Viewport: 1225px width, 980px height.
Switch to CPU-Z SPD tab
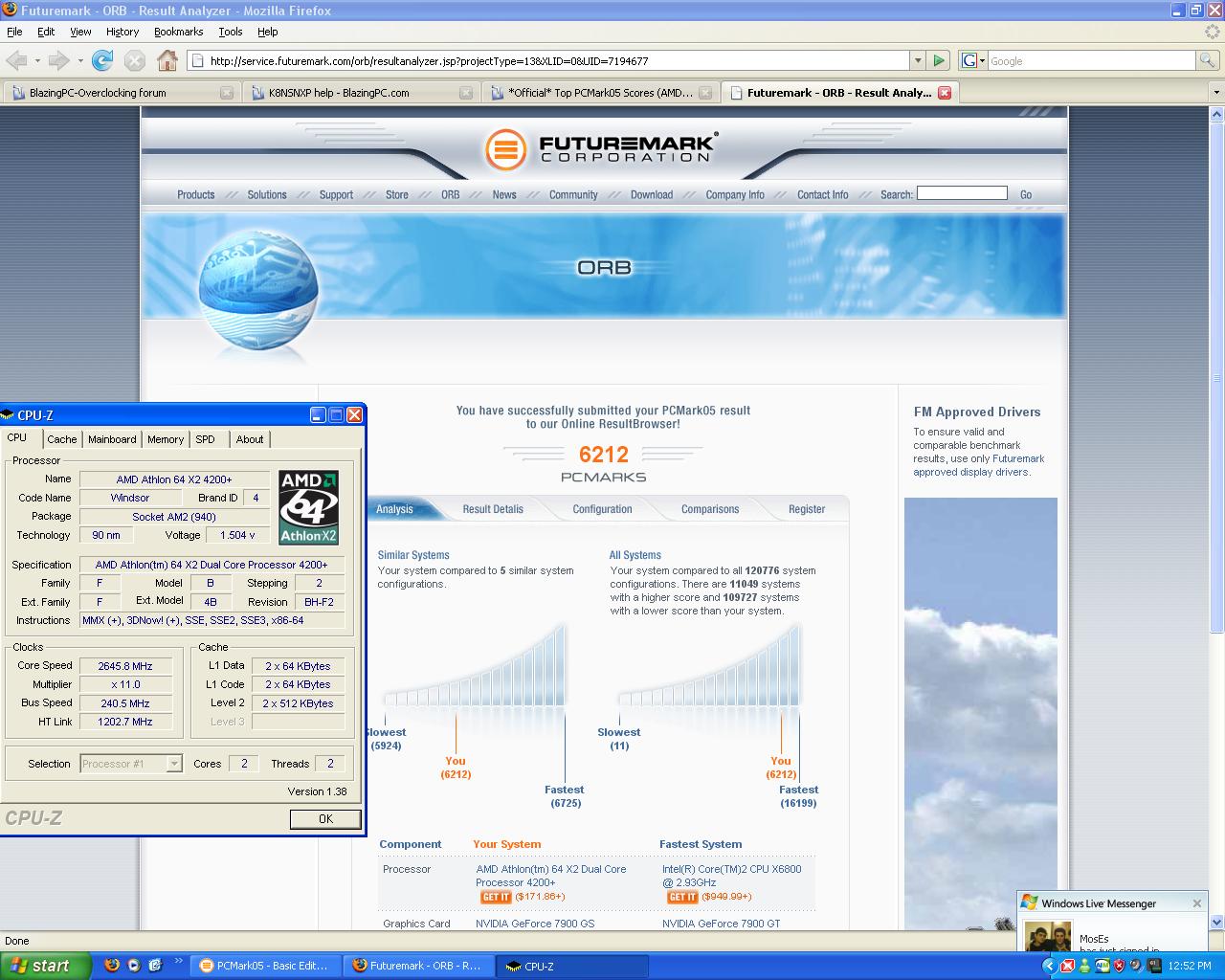coord(205,439)
